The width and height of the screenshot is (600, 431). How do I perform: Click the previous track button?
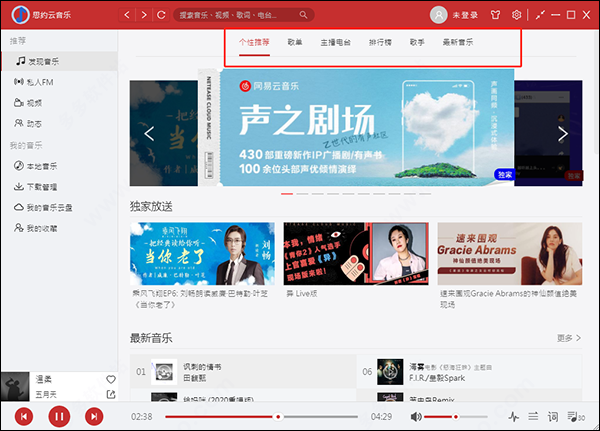point(24,416)
